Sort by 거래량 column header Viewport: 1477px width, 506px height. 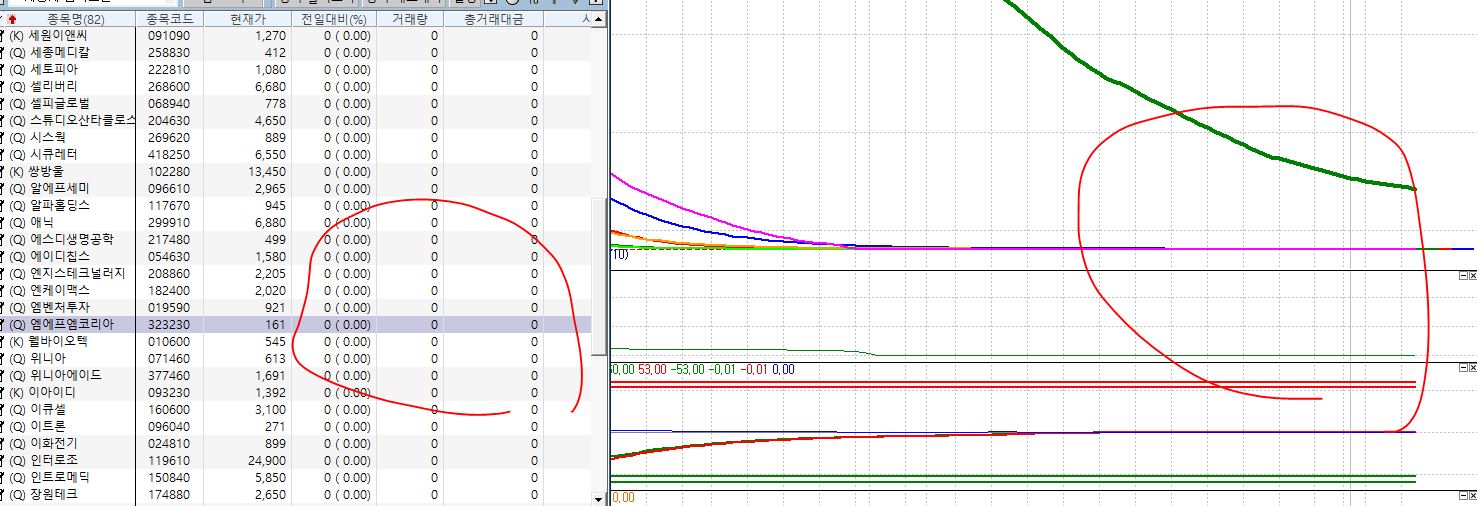point(412,19)
